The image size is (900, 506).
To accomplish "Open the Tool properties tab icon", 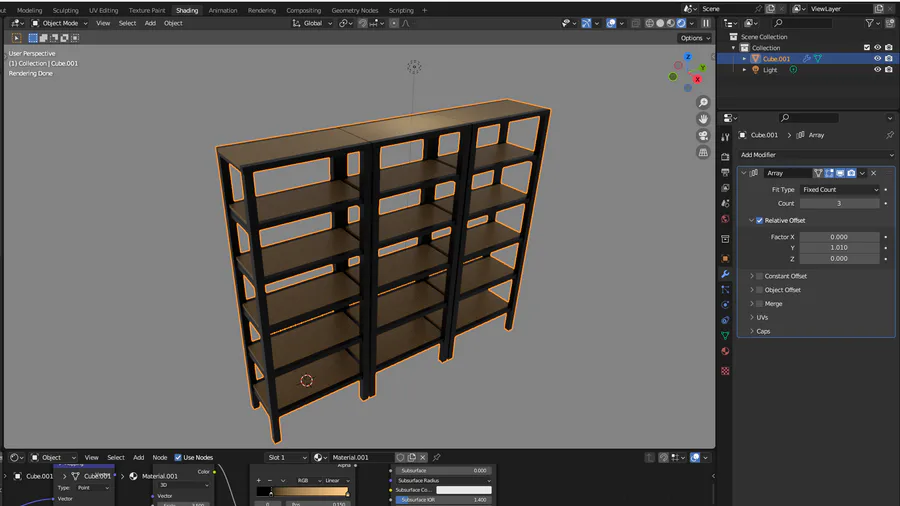I will pos(725,137).
